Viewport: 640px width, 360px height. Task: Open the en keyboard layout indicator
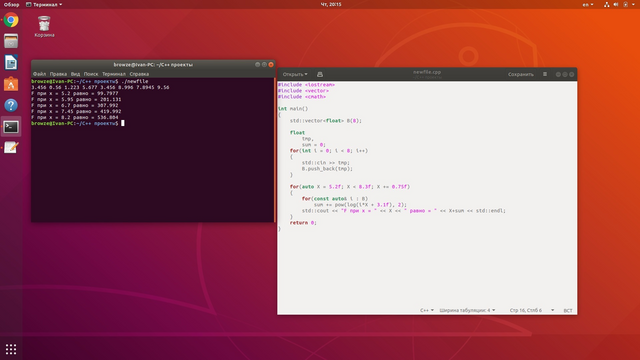588,4
